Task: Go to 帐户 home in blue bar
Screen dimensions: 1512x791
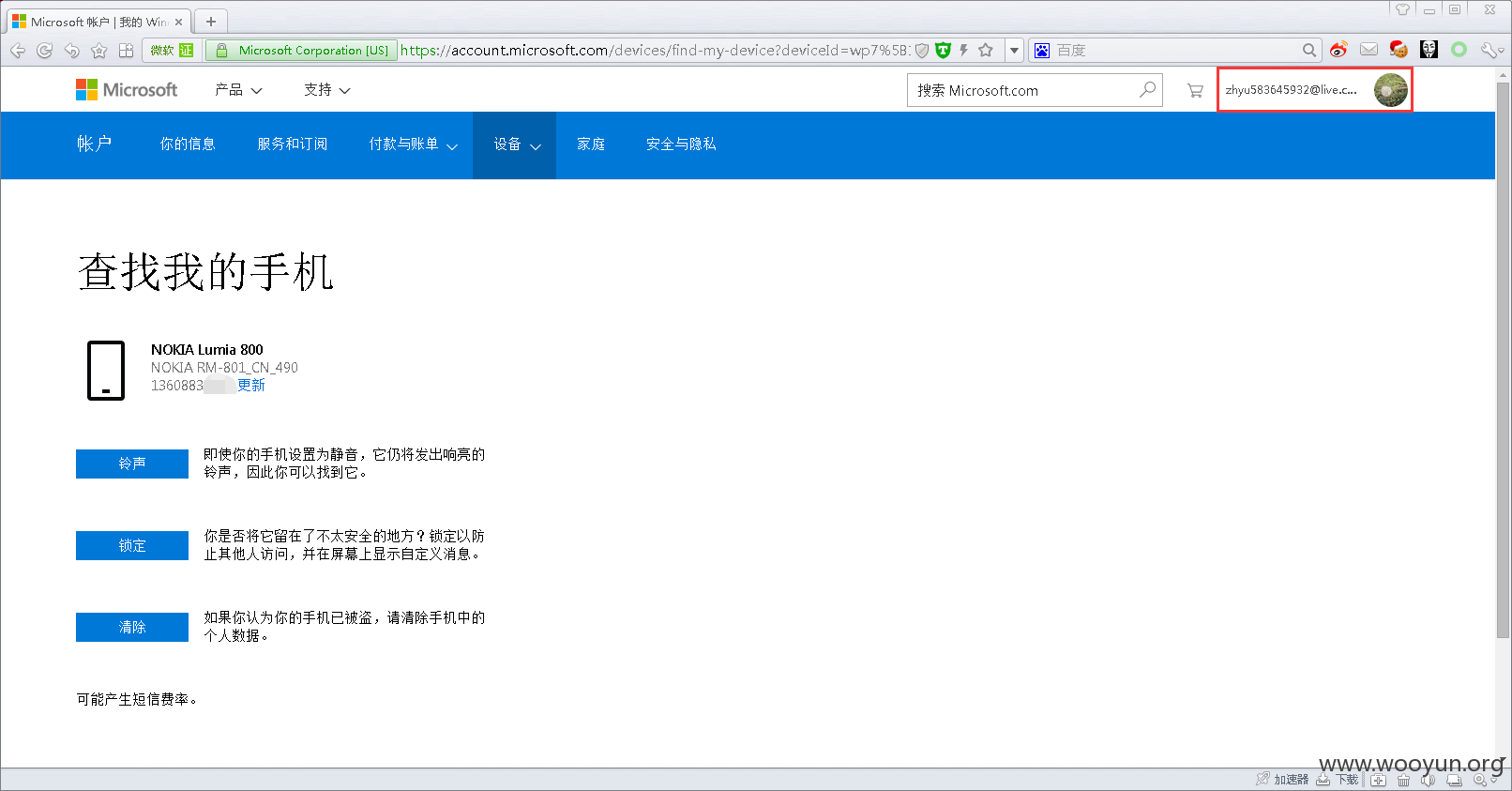Action: (94, 144)
